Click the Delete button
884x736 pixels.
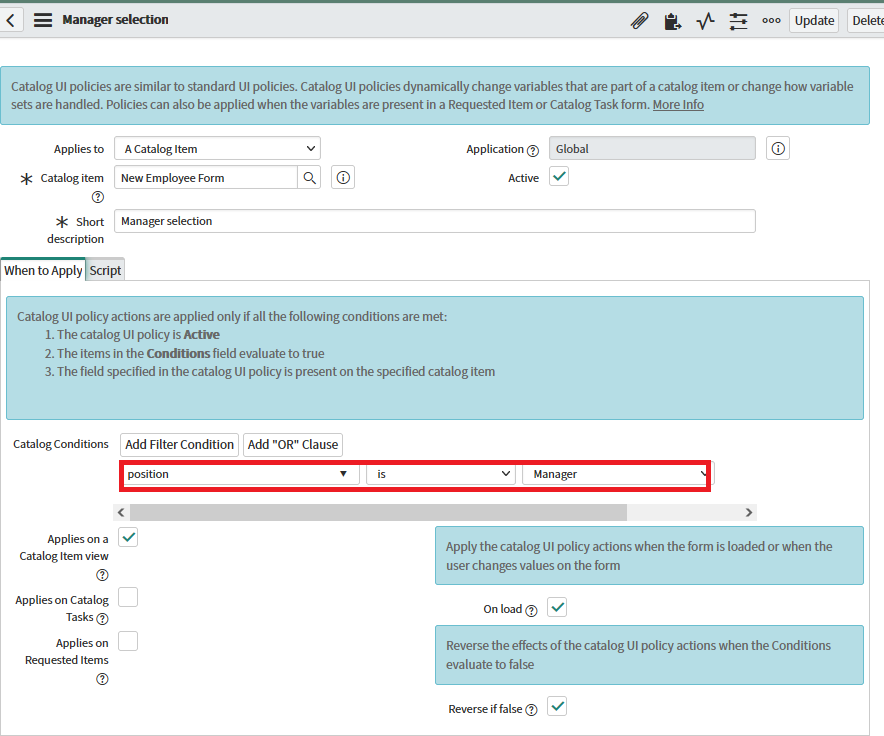coord(867,21)
